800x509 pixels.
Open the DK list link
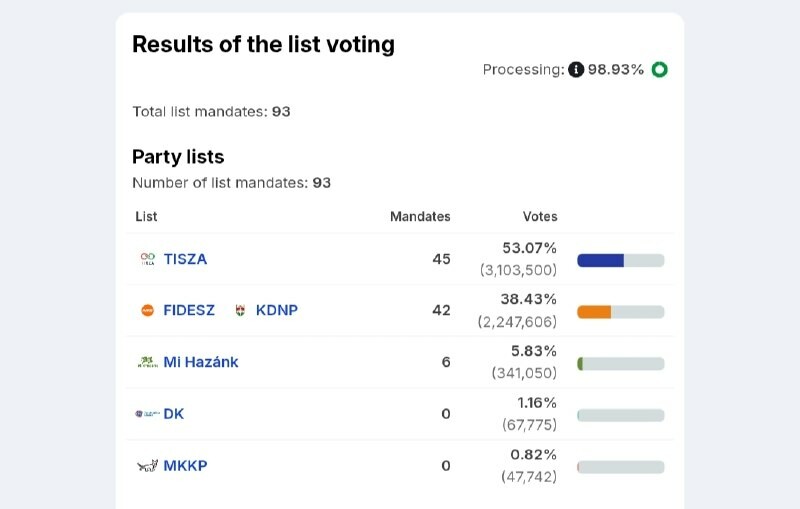174,414
